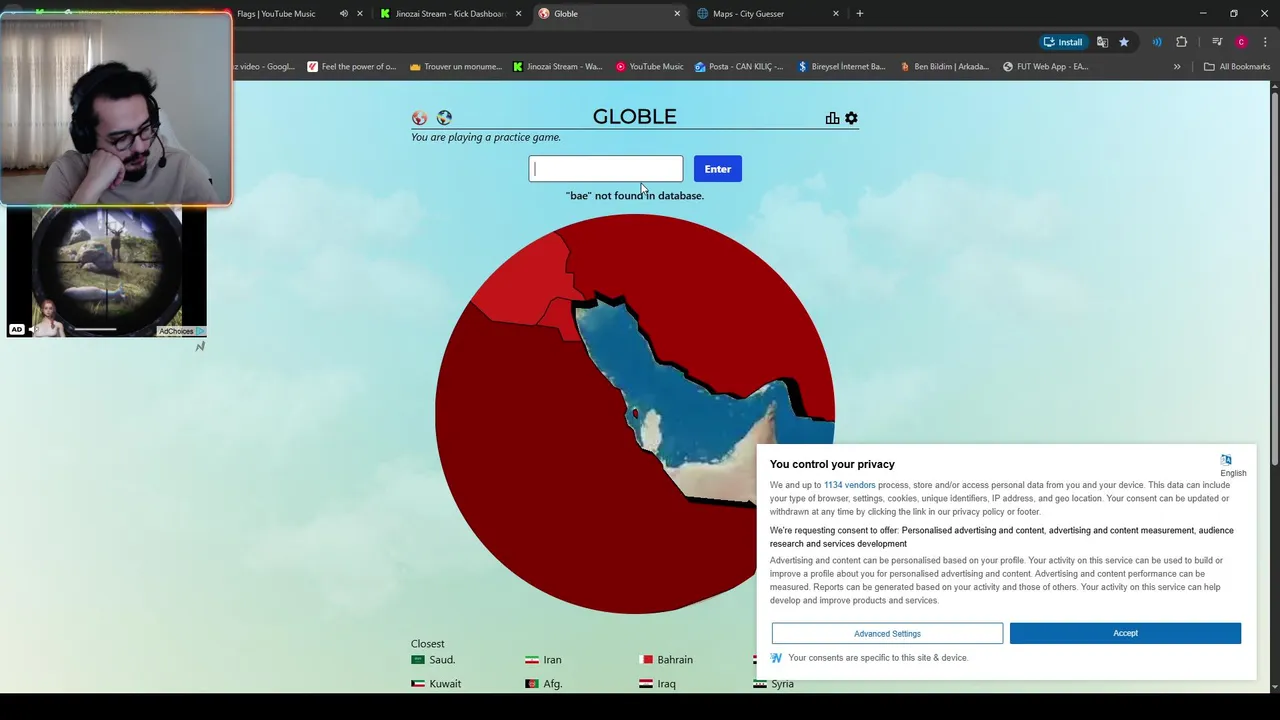Open Jinozai Stream - Wa... bookmark
The width and height of the screenshot is (1280, 720).
click(557, 67)
